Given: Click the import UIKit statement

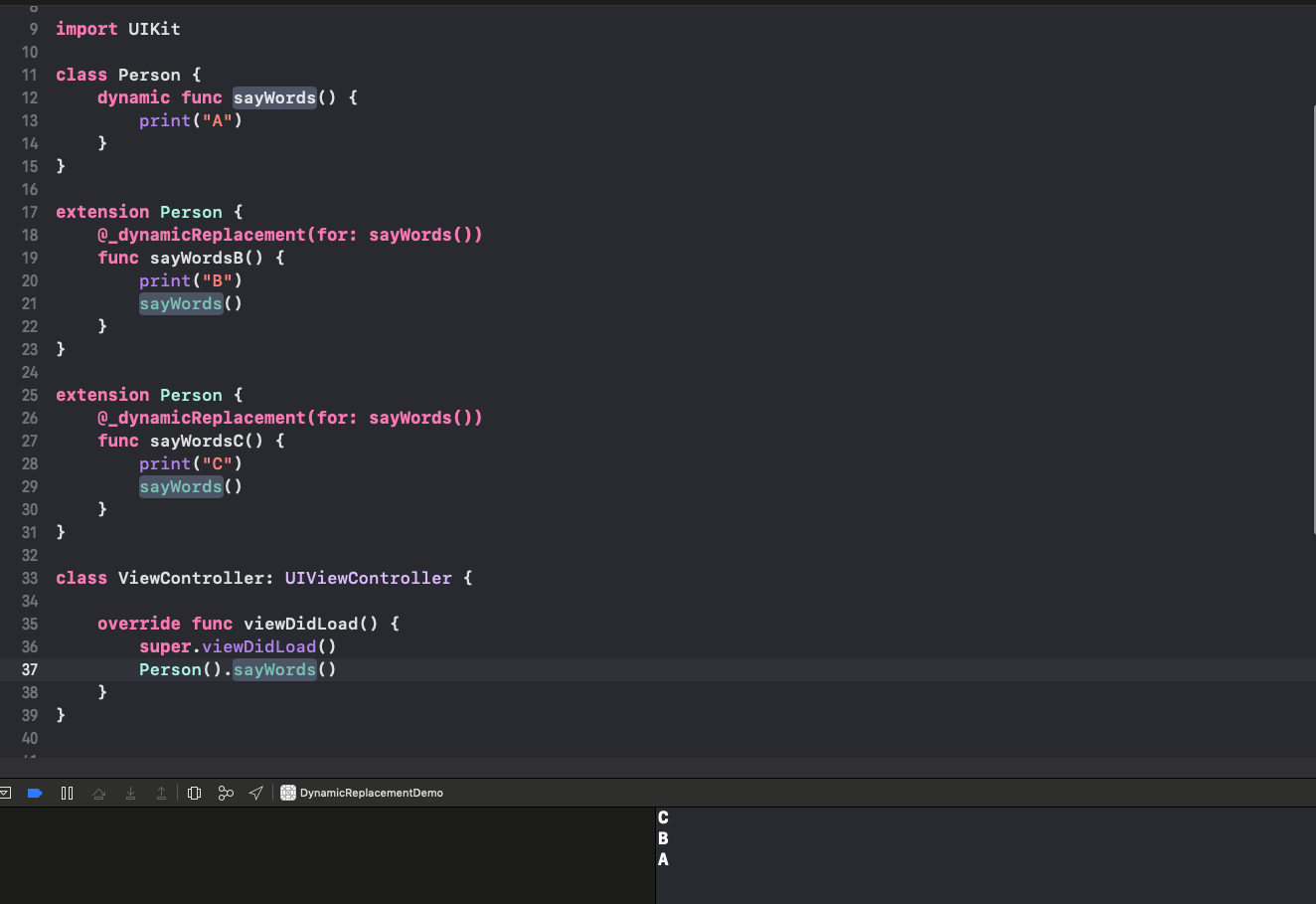Looking at the screenshot, I should (x=117, y=29).
